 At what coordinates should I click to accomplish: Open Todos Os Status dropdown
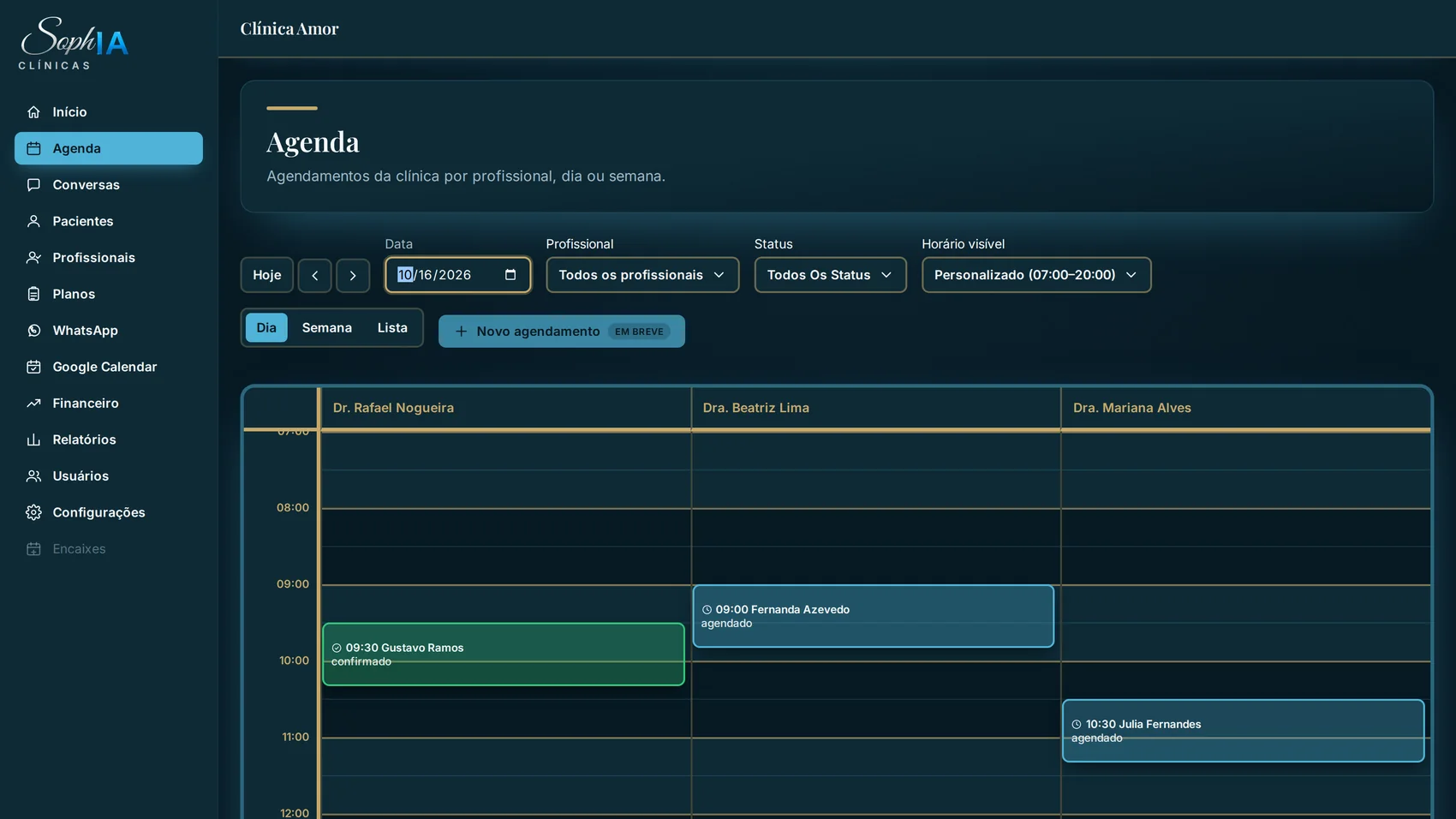[x=830, y=275]
